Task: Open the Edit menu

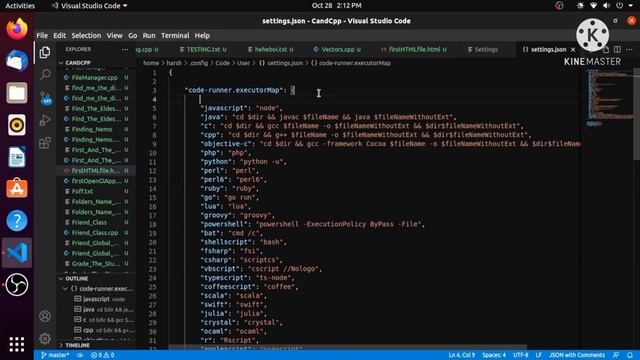Action: [x=59, y=36]
